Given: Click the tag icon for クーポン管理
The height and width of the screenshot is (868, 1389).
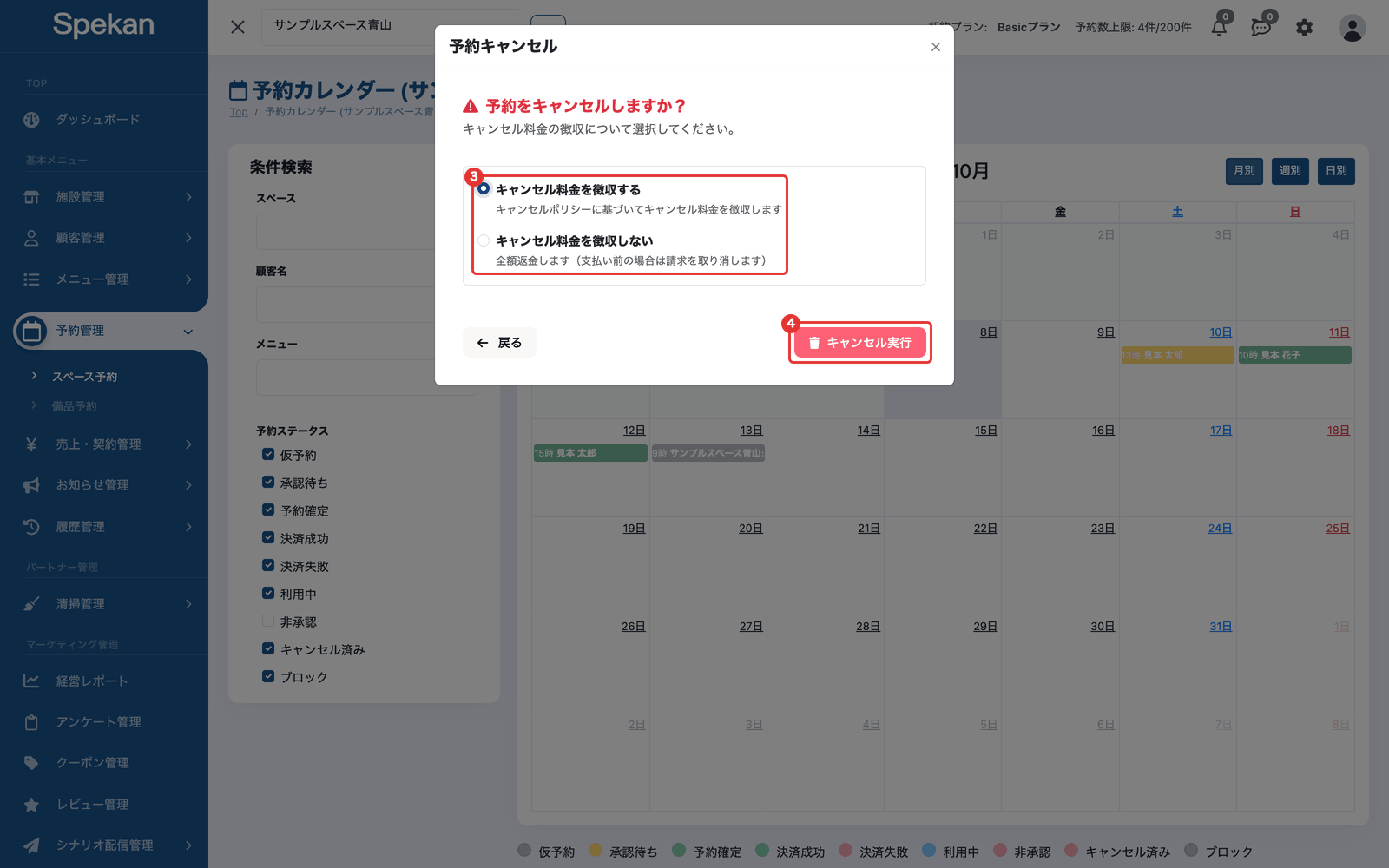Looking at the screenshot, I should pyautogui.click(x=31, y=763).
